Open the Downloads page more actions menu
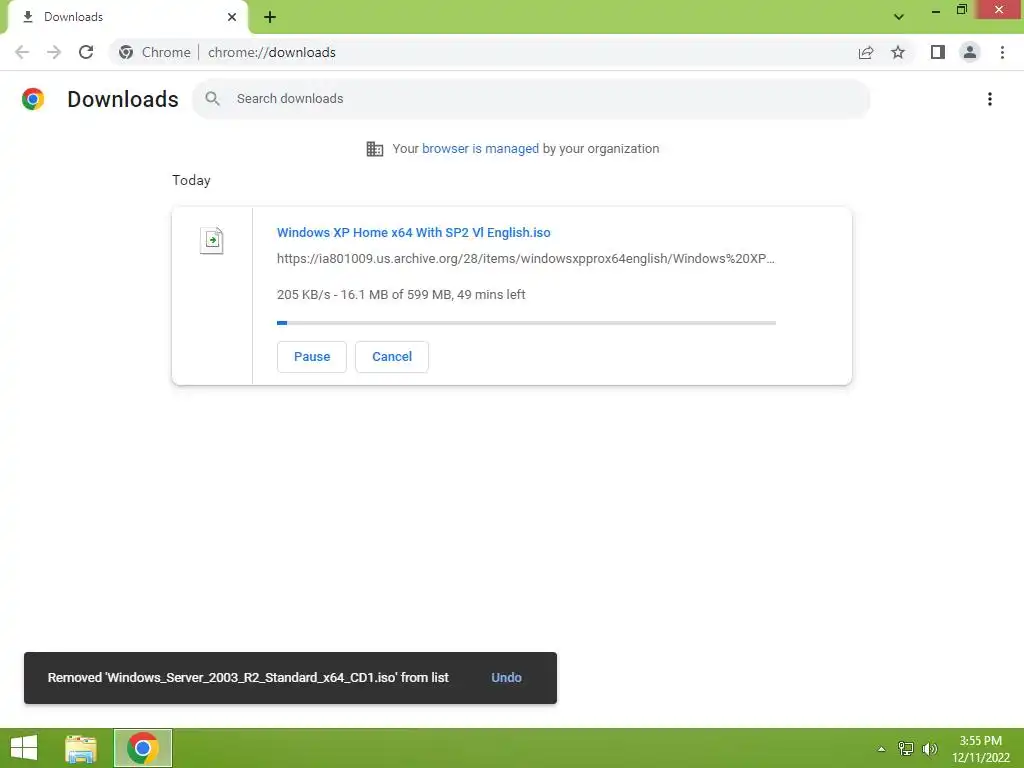The height and width of the screenshot is (768, 1024). [990, 99]
